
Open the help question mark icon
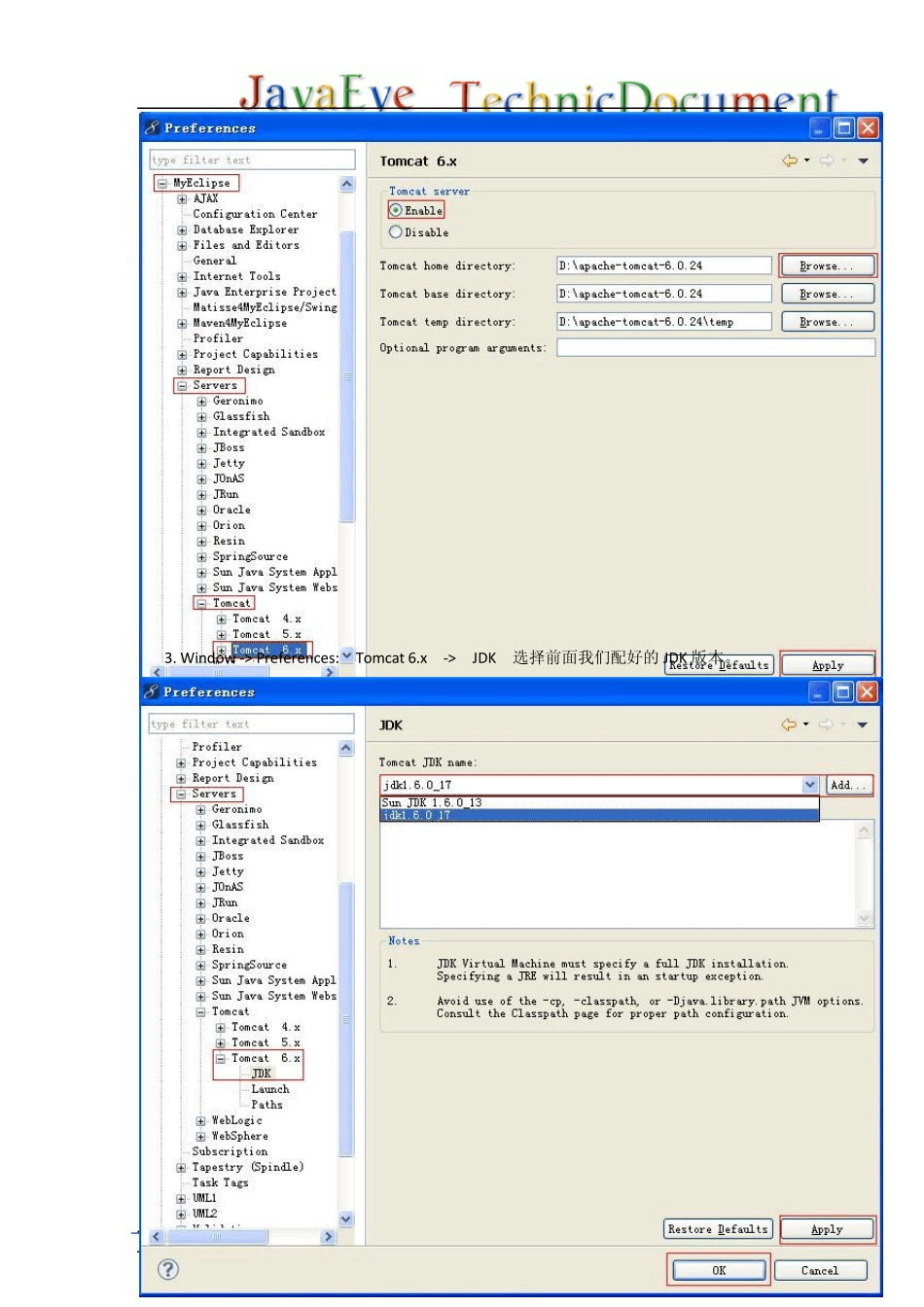tap(167, 1269)
